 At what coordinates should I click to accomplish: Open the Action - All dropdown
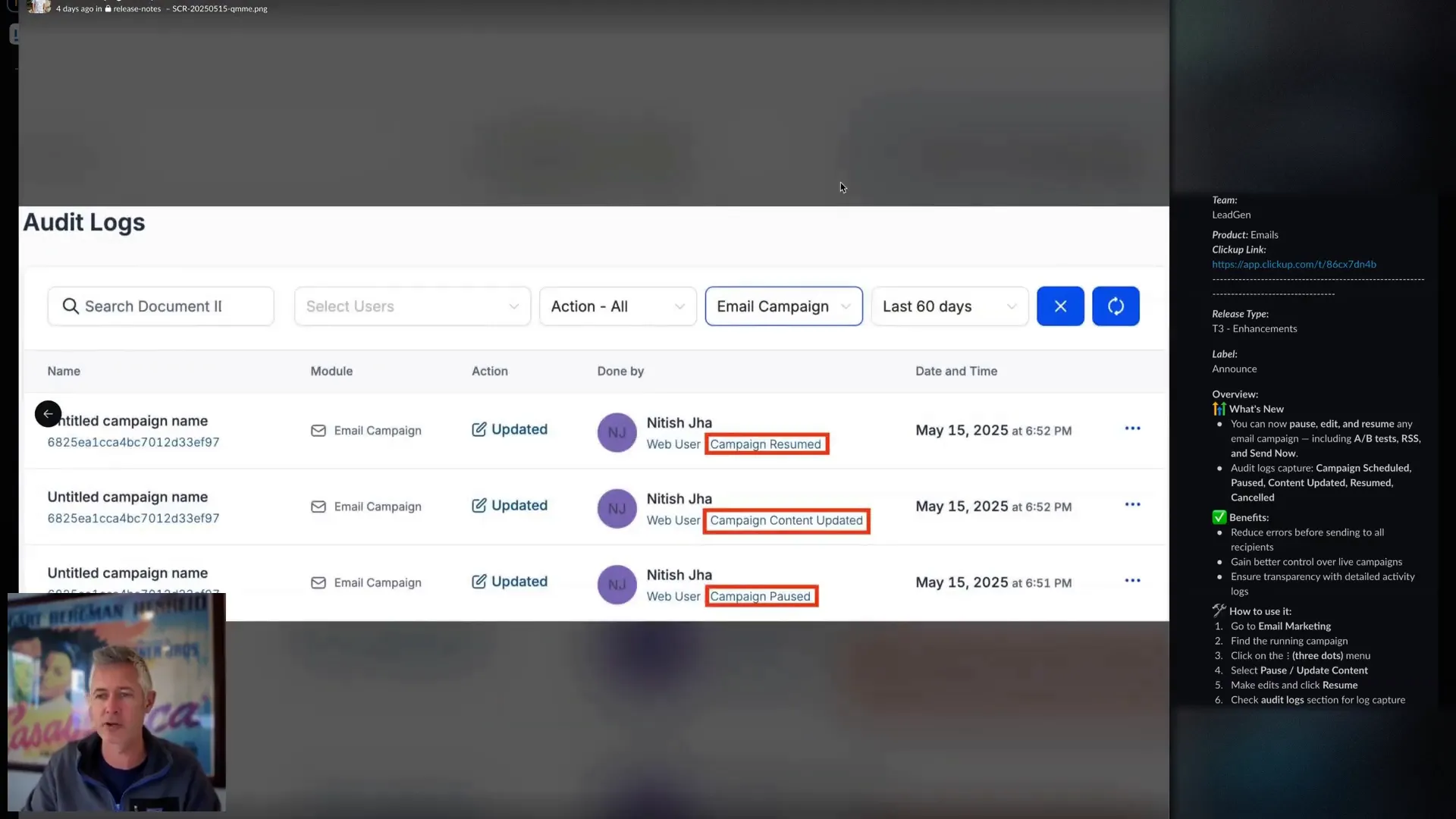(618, 306)
